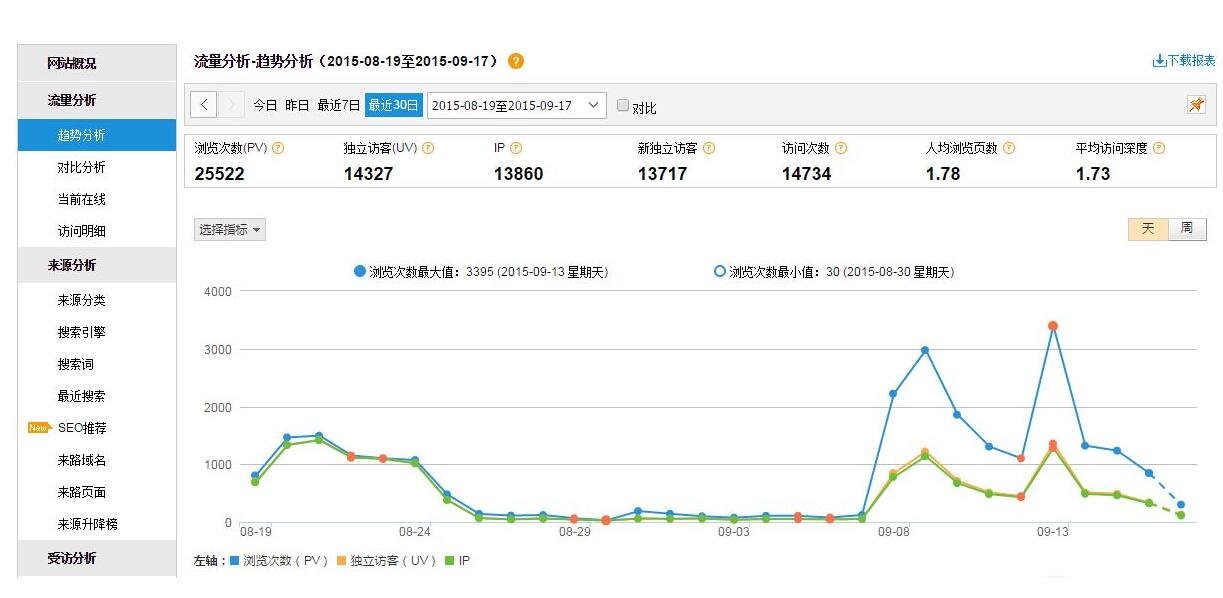Viewport: 1223px width, 598px height.
Task: Click the help icon beside 独立访客(UV)
Action: [x=427, y=147]
